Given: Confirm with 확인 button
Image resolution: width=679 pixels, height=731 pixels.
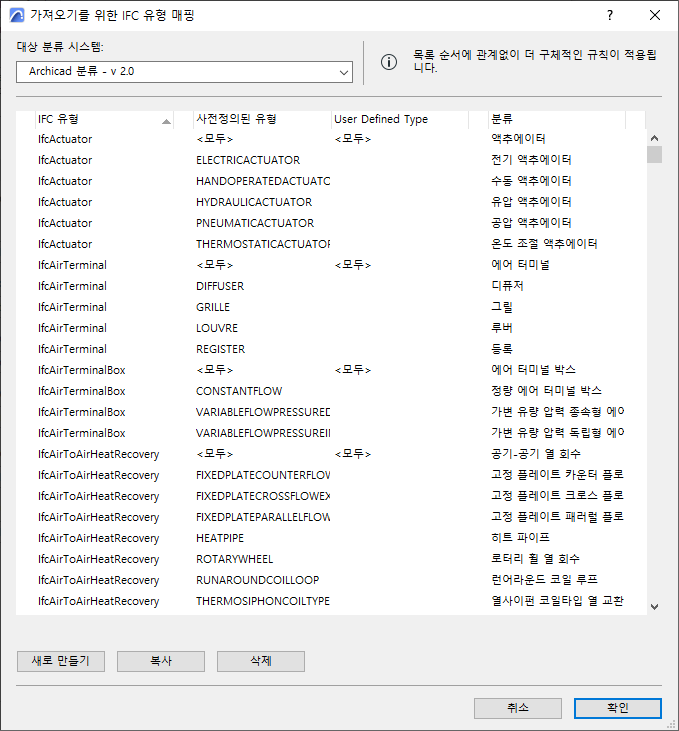Looking at the screenshot, I should [x=618, y=708].
